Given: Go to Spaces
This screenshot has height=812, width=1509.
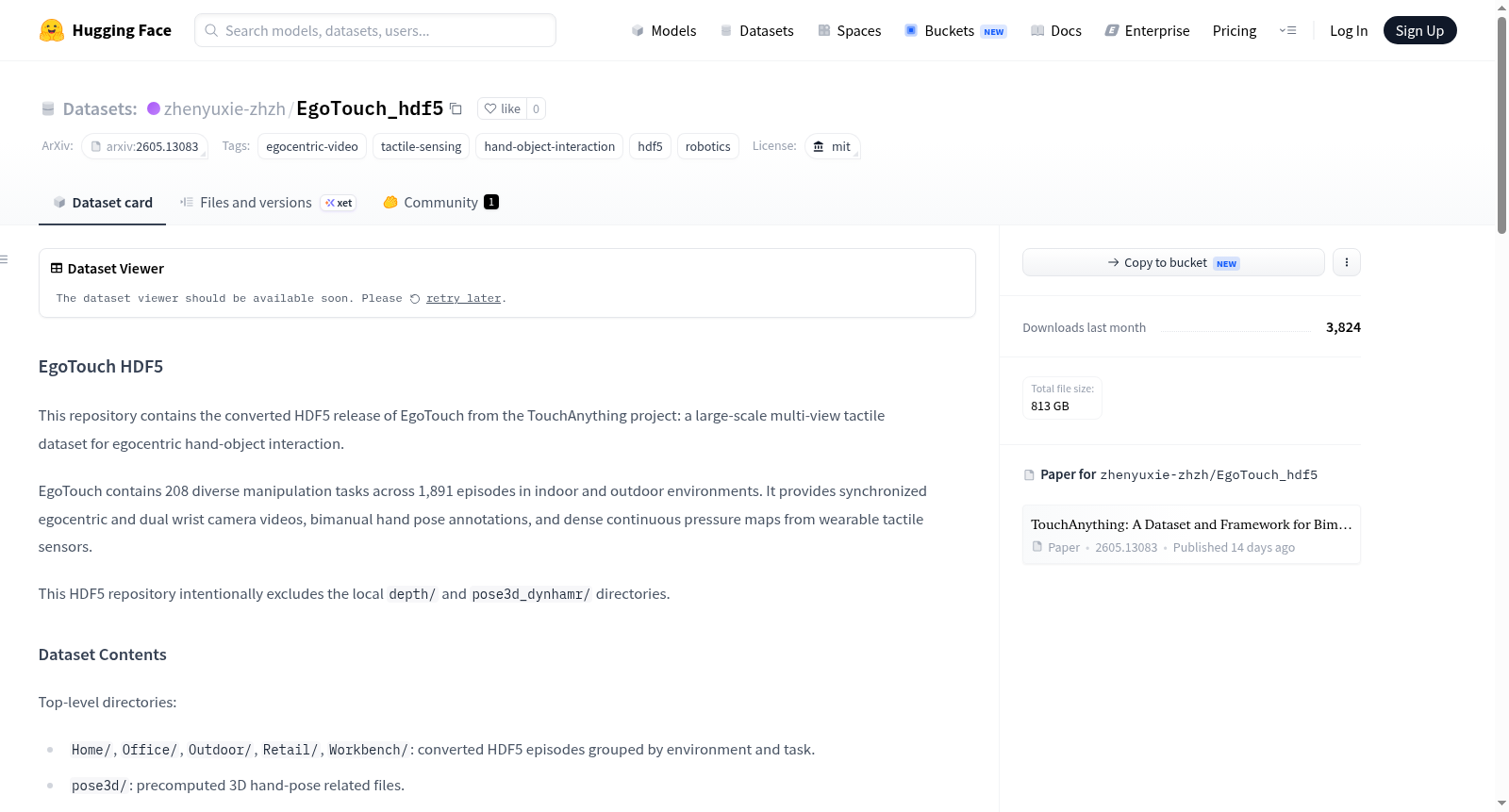Looking at the screenshot, I should click(849, 30).
